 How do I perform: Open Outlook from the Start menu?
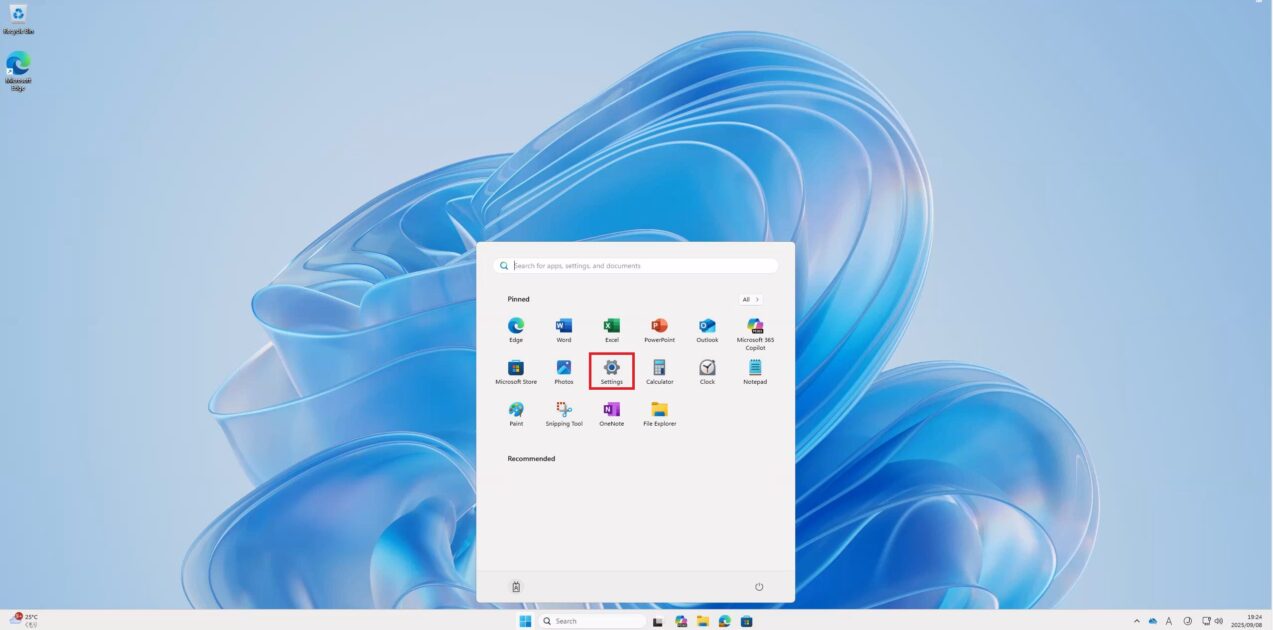point(707,330)
